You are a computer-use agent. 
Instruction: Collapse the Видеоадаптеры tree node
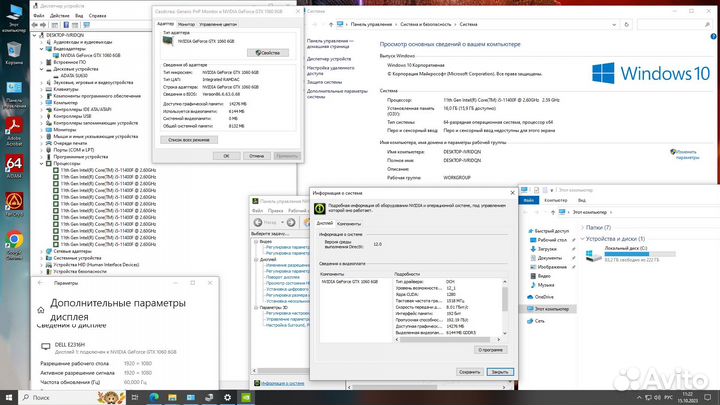41,49
